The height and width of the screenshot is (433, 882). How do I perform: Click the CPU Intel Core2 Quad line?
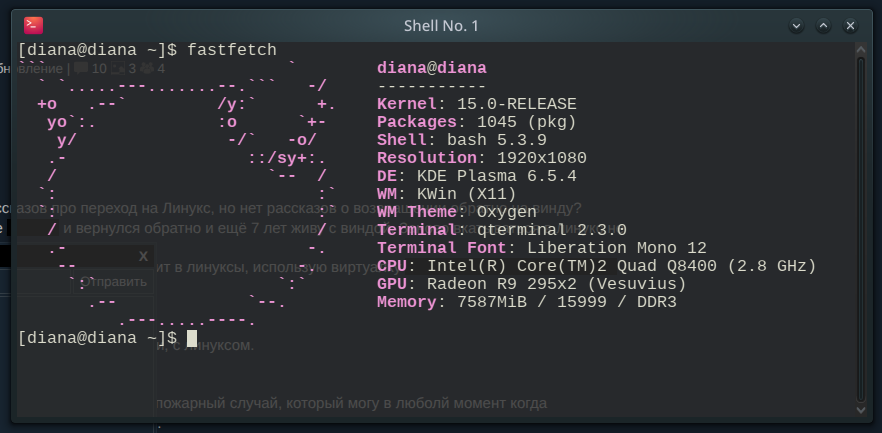[x=596, y=266]
